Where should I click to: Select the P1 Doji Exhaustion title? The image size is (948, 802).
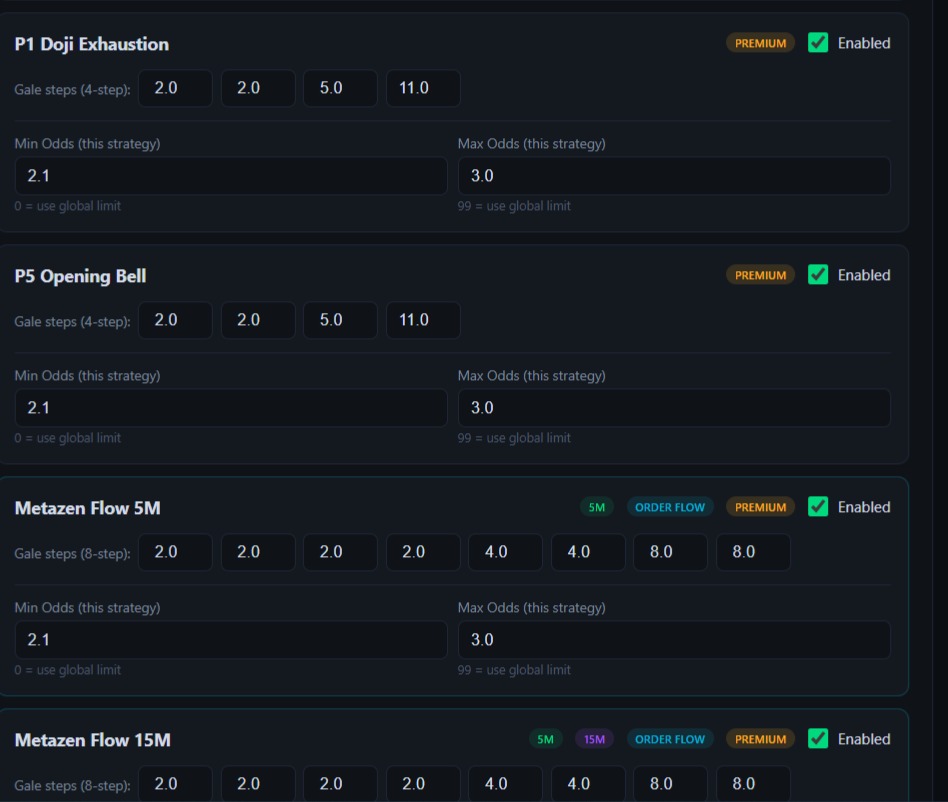tap(92, 44)
